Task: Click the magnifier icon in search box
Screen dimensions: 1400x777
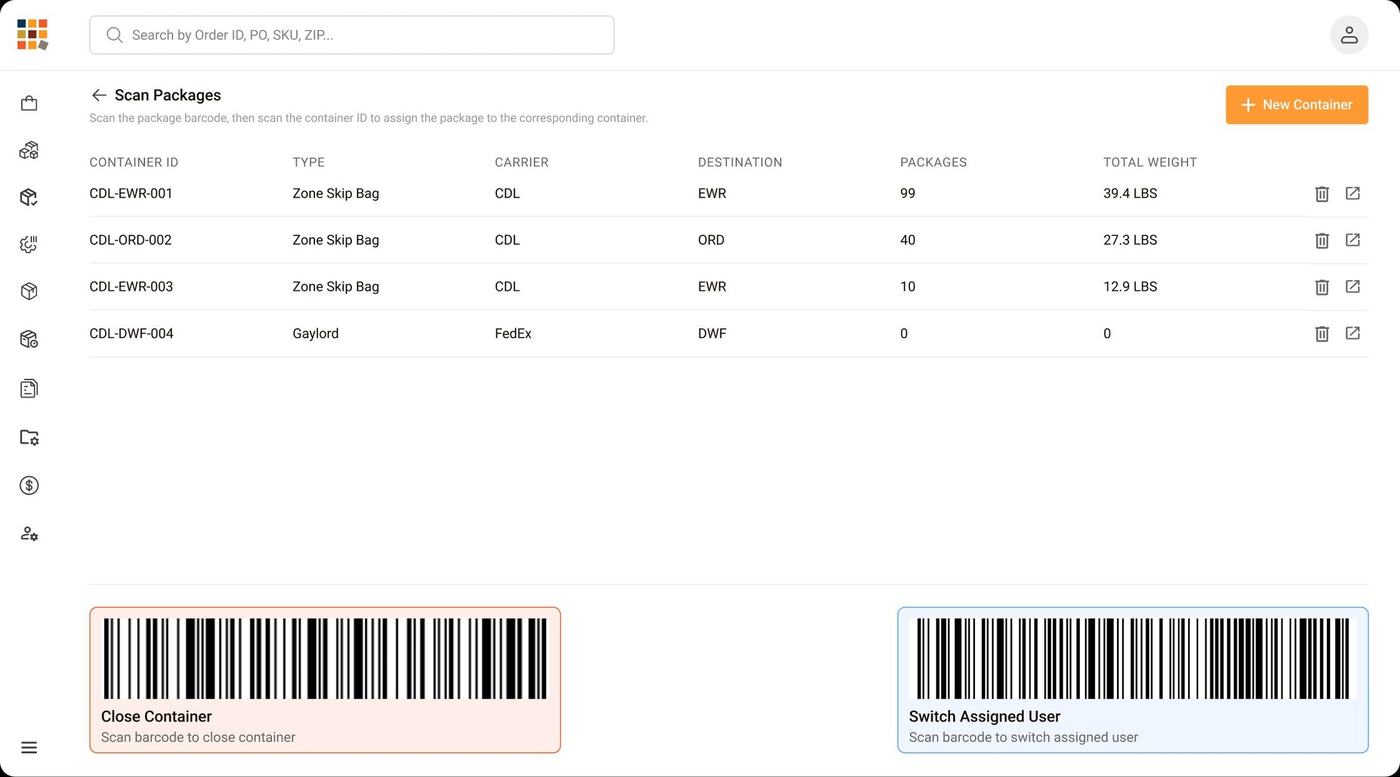Action: tap(114, 35)
